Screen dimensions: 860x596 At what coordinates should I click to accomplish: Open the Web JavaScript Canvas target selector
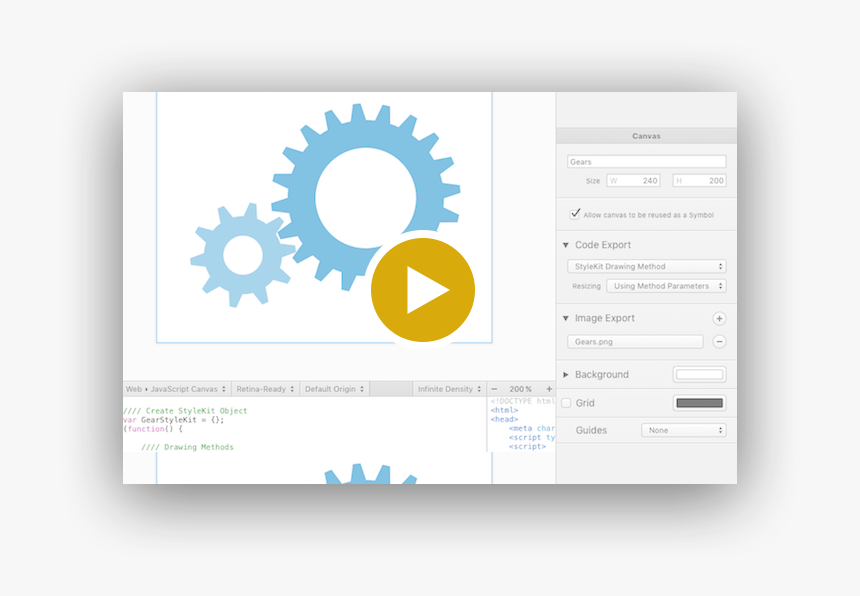tap(176, 389)
